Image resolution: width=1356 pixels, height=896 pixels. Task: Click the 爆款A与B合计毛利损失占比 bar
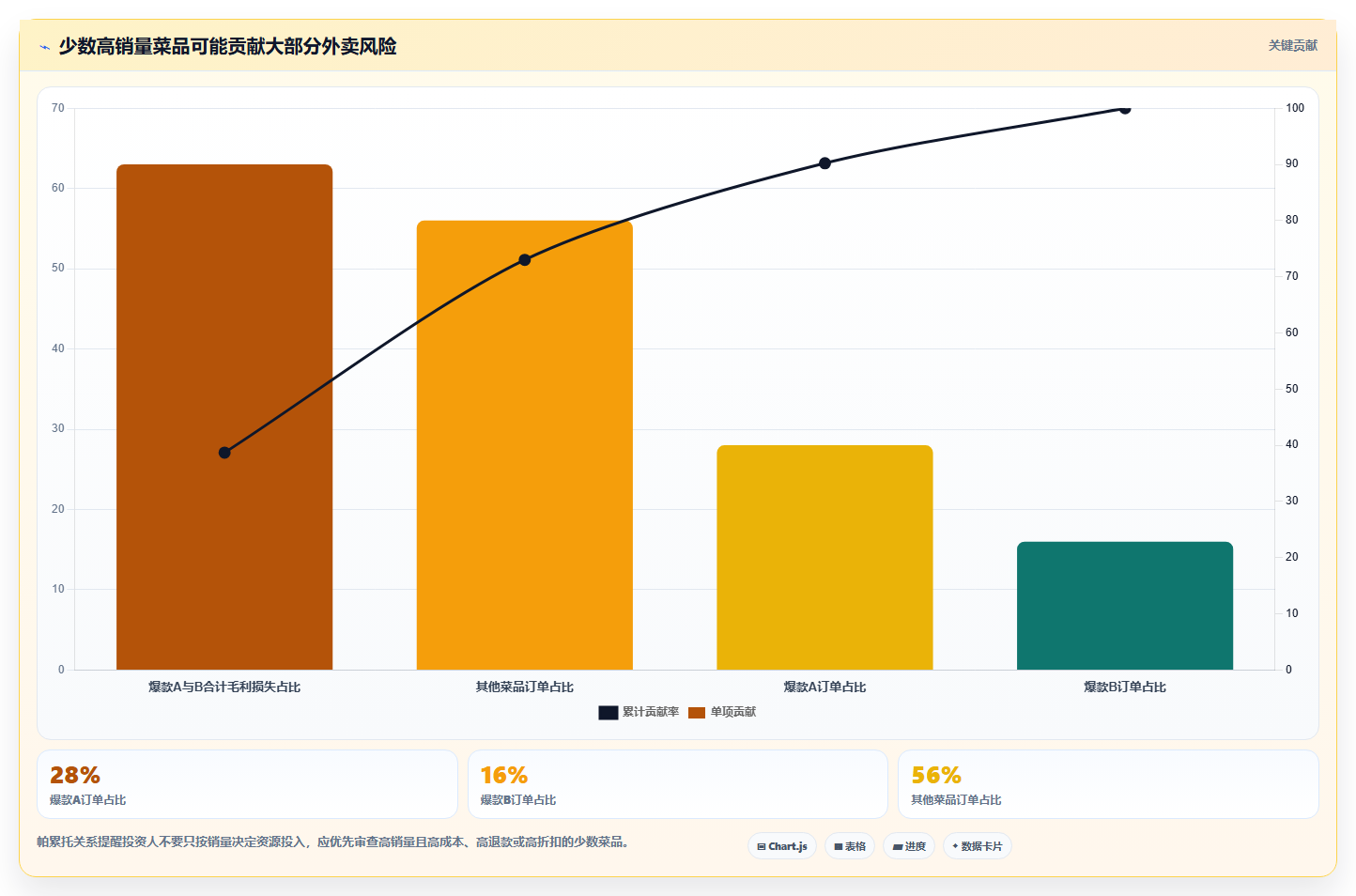pyautogui.click(x=224, y=417)
